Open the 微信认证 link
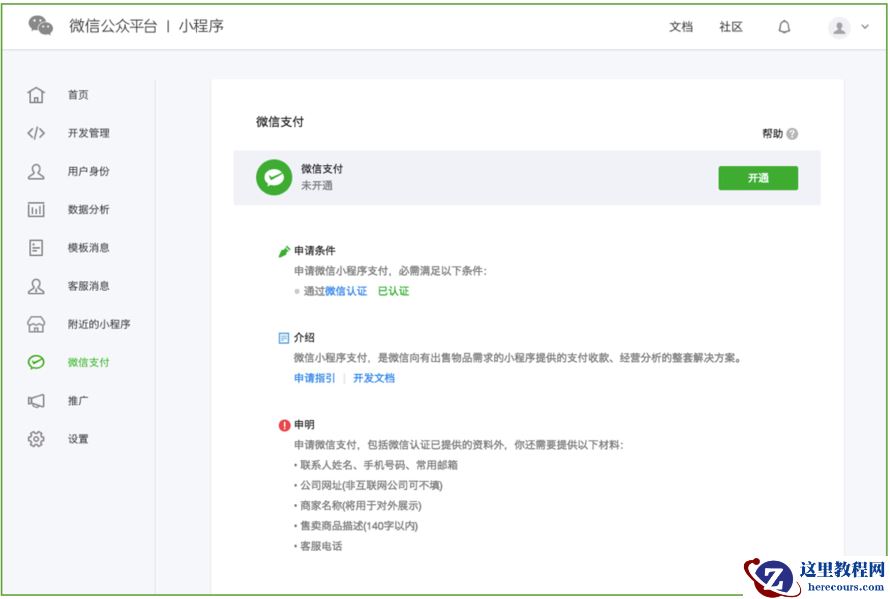The image size is (890, 599). point(346,291)
